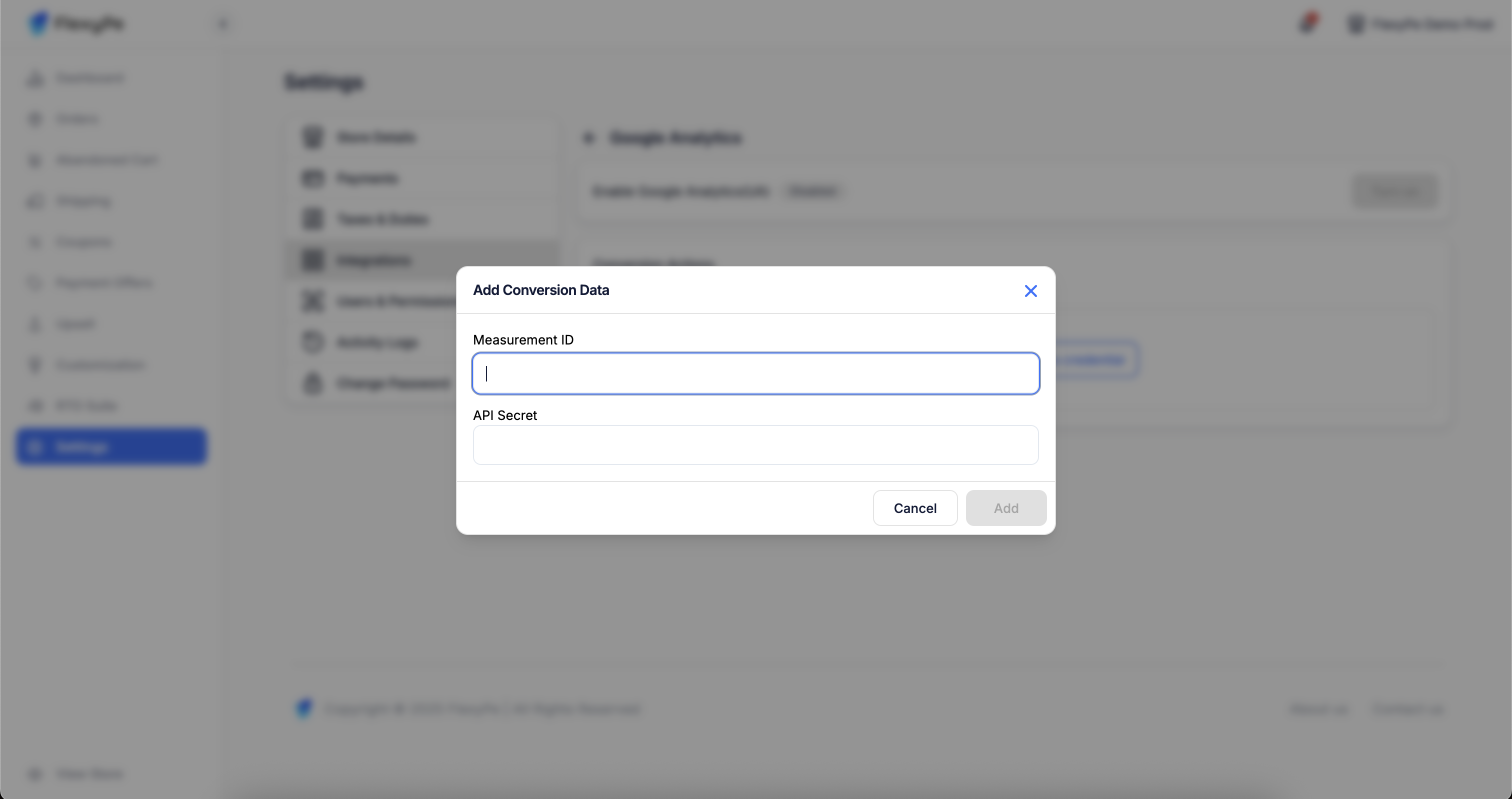The width and height of the screenshot is (1512, 799).
Task: Close the Add Conversion Data dialog
Action: [1030, 290]
